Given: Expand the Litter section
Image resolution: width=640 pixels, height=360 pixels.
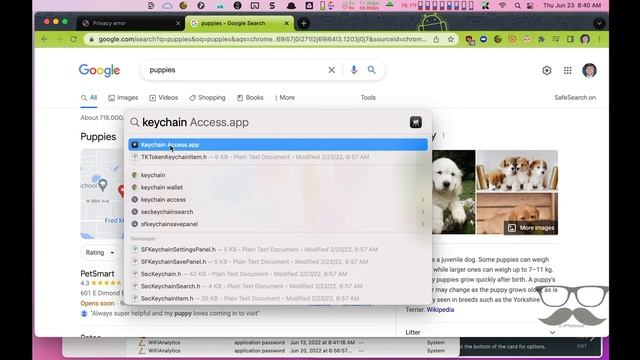Looking at the screenshot, I should (x=481, y=332).
